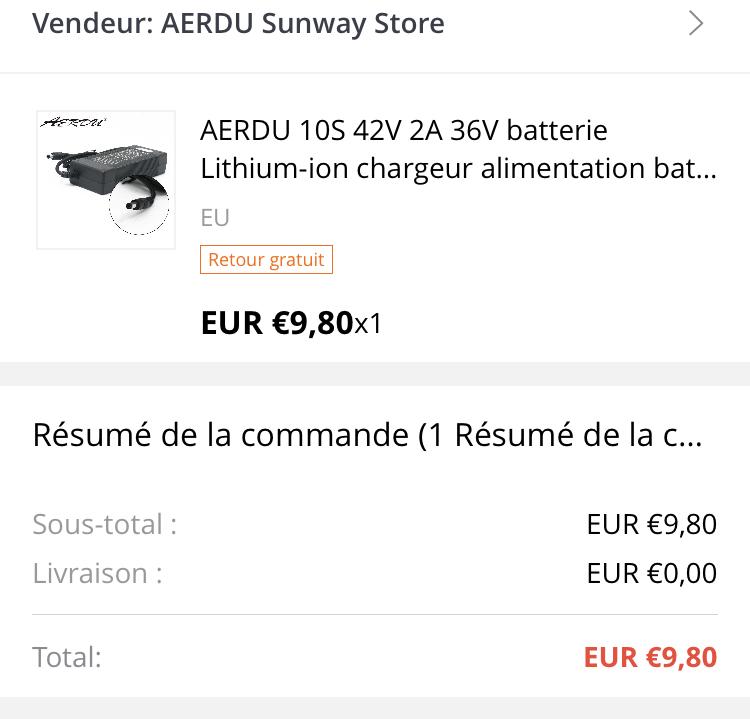Click the black charger body in the thumbnail
This screenshot has height=719, width=750.
120,167
